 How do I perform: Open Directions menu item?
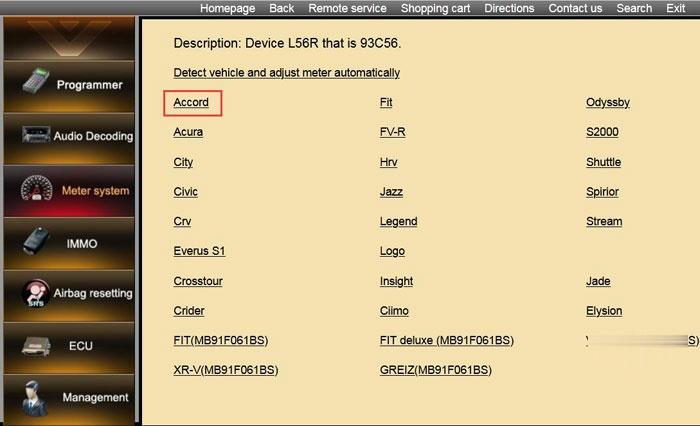(x=509, y=8)
